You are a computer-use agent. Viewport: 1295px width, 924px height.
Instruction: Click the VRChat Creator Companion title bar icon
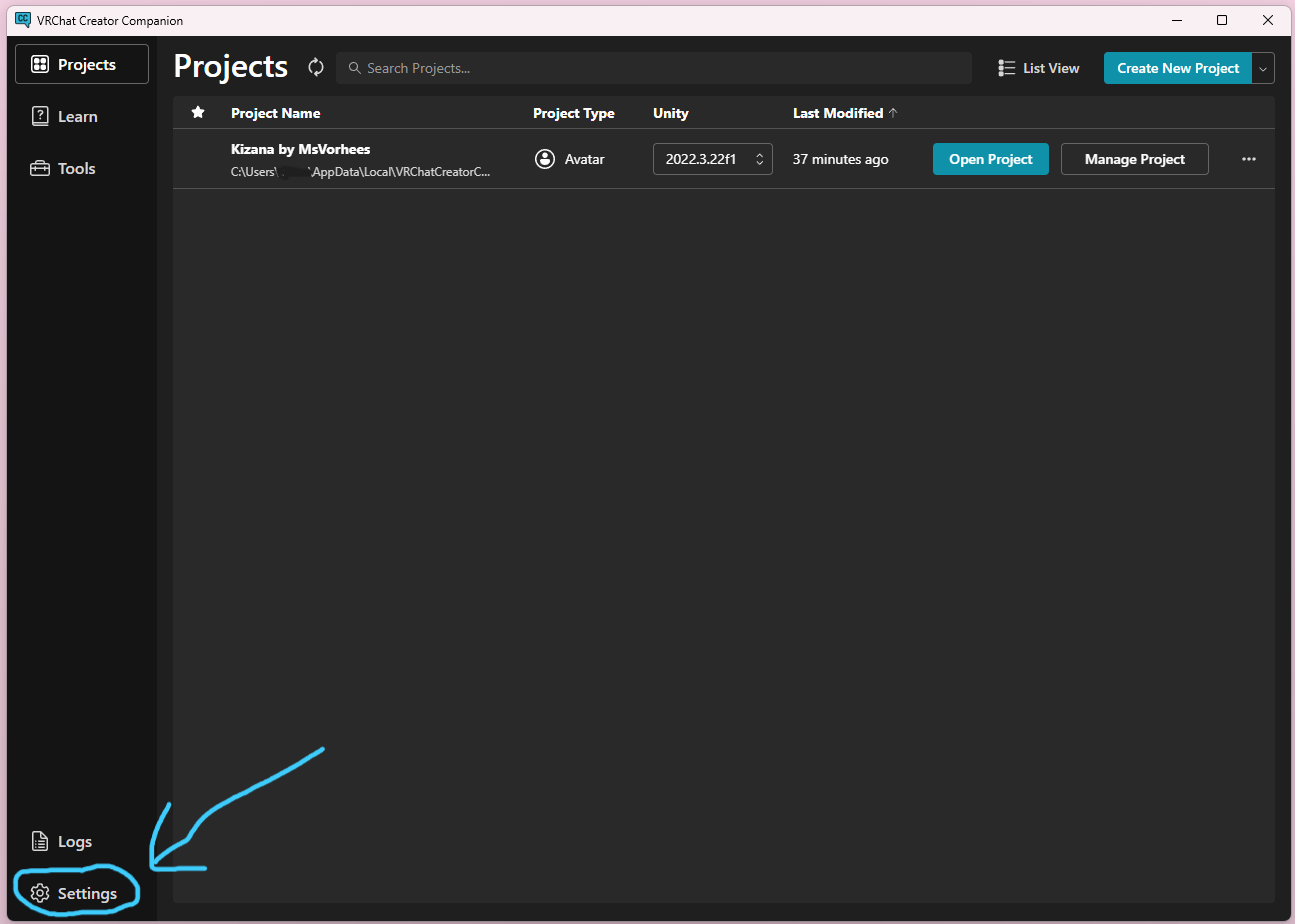pyautogui.click(x=23, y=19)
